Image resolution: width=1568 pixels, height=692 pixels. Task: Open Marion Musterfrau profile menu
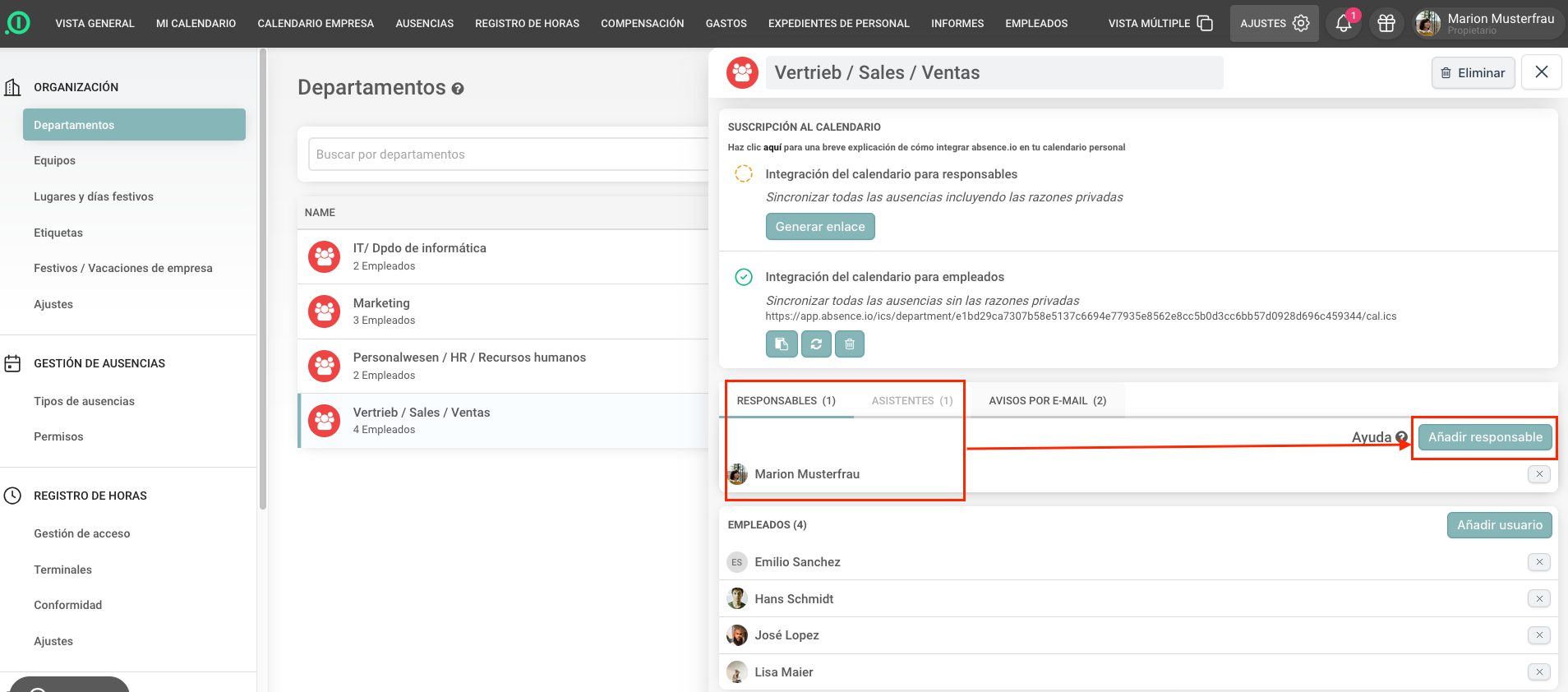(1486, 24)
